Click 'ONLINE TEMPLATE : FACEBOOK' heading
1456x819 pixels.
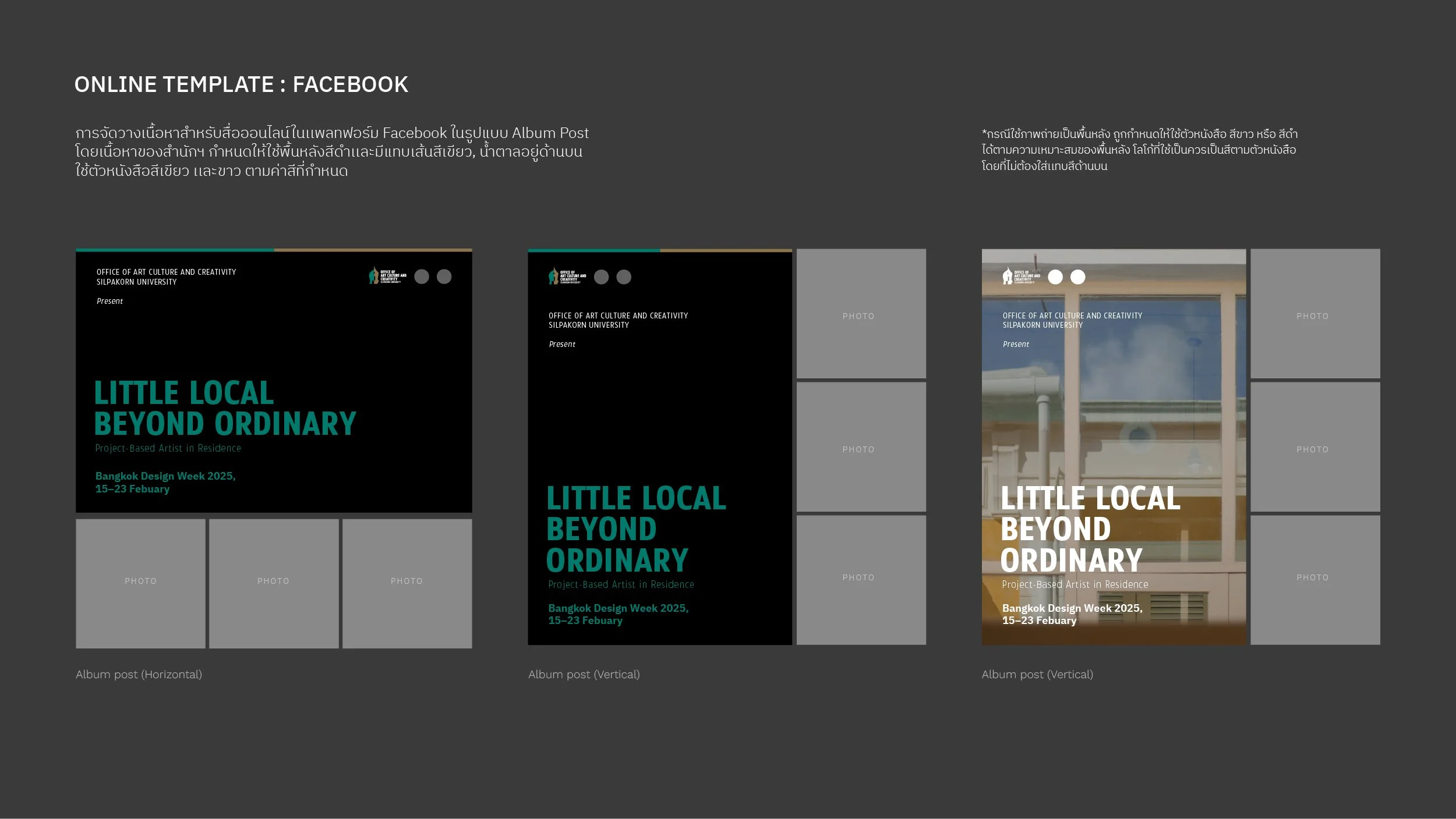coord(241,85)
